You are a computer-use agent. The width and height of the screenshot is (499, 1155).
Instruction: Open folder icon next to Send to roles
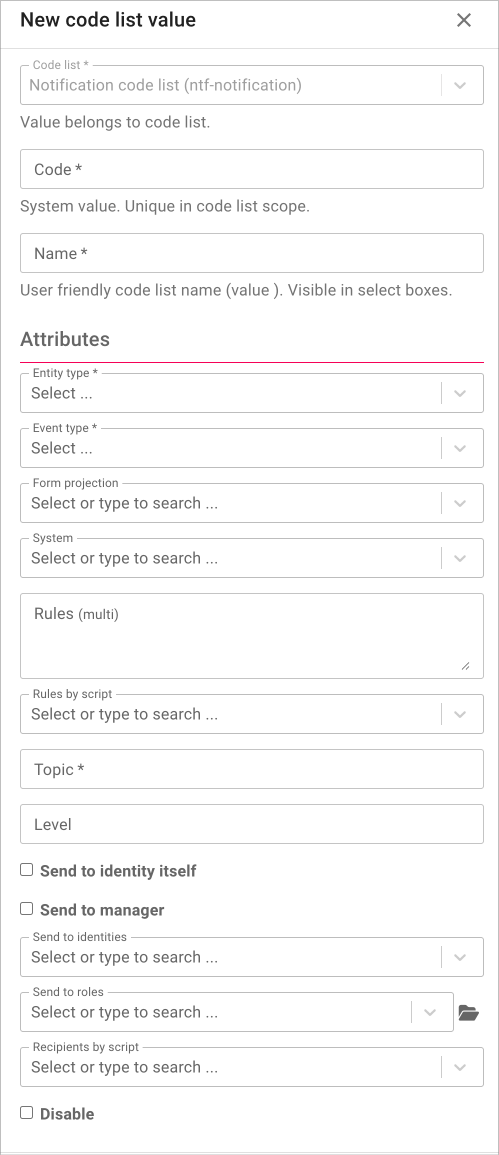coord(468,1013)
